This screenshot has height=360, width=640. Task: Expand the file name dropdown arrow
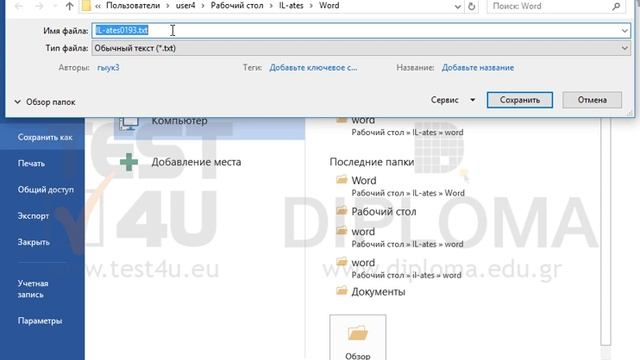[624, 31]
